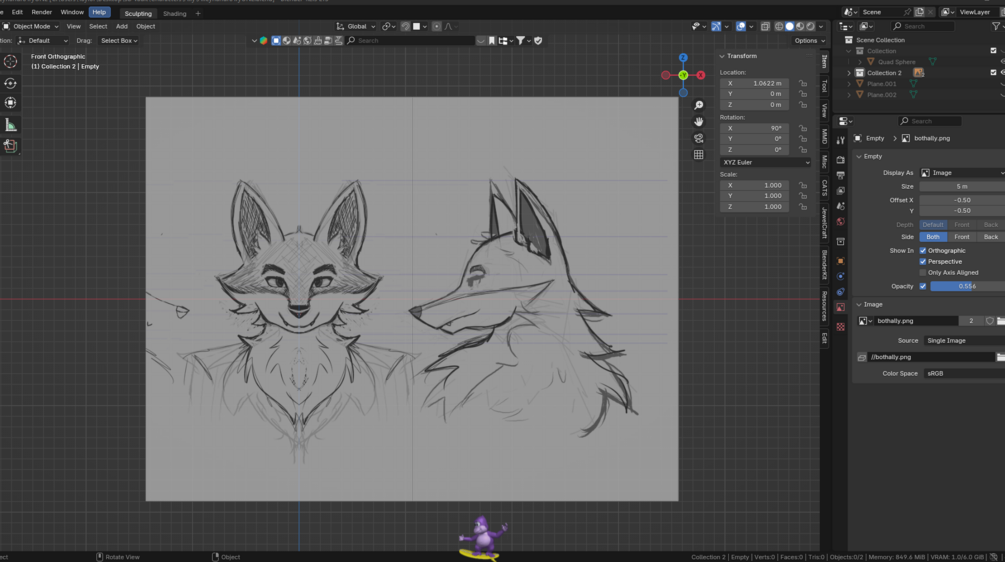Viewport: 1005px width, 562px height.
Task: Click the shield icon in asset toolbar
Action: 538,40
